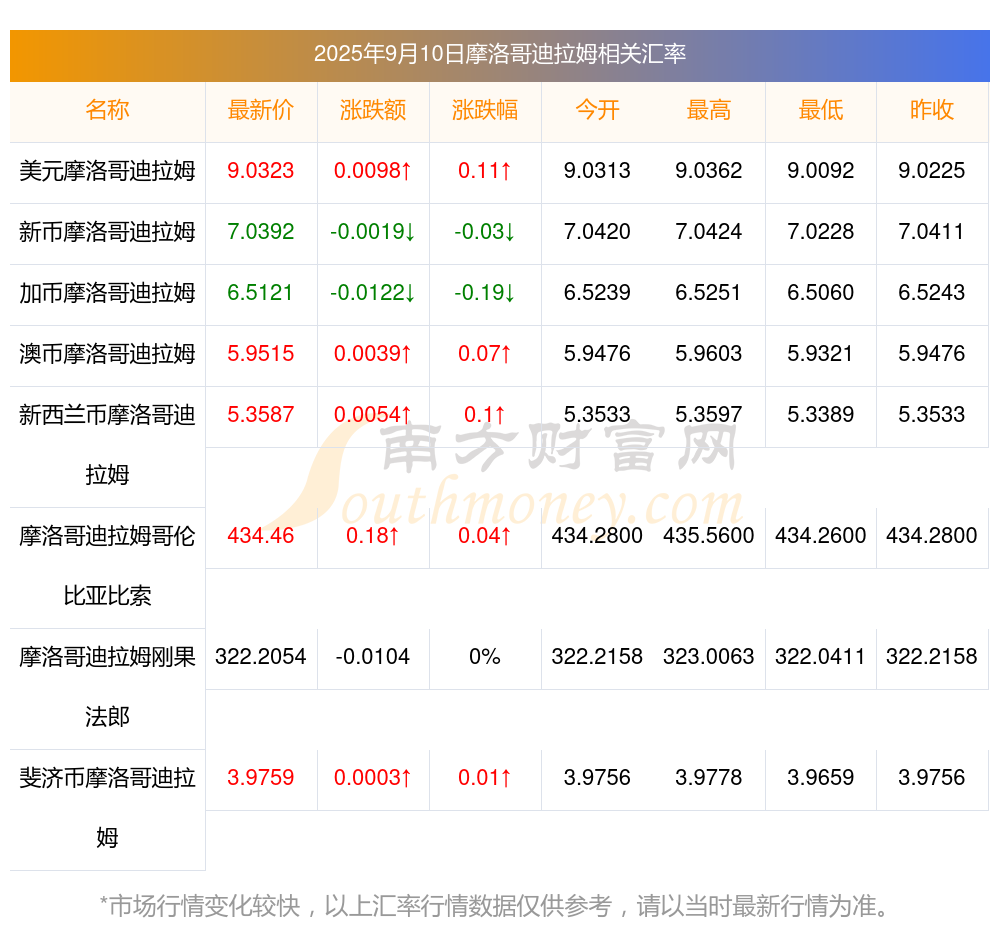The width and height of the screenshot is (1000, 937).
Task: Click the 涨跌幅 column header
Action: [x=485, y=110]
